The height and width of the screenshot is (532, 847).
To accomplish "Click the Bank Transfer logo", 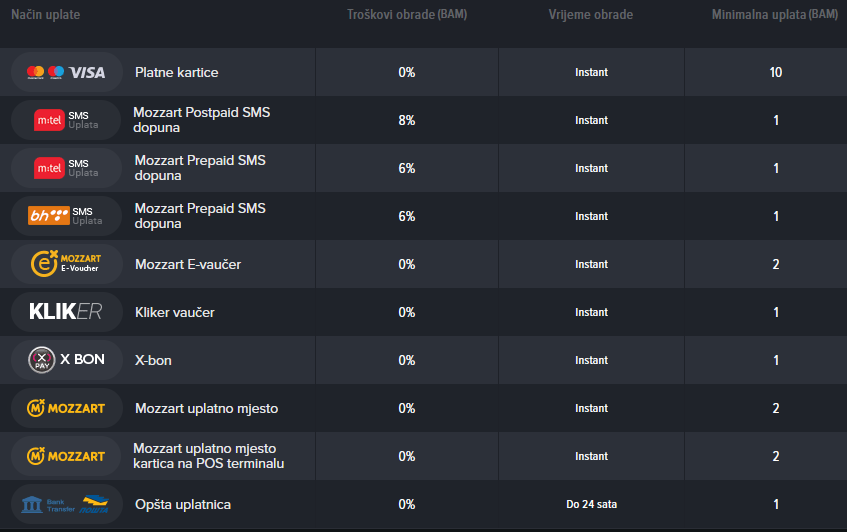I will click(x=66, y=504).
